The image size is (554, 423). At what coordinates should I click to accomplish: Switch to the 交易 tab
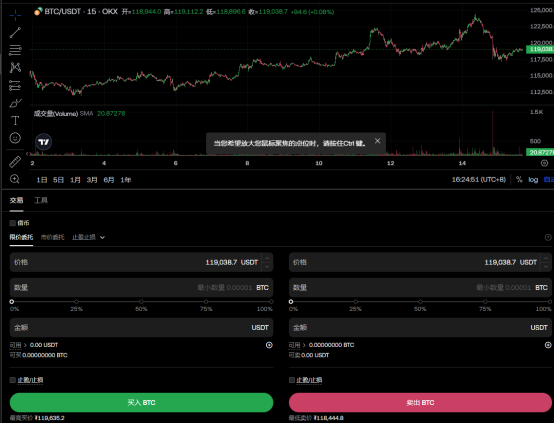pyautogui.click(x=16, y=200)
